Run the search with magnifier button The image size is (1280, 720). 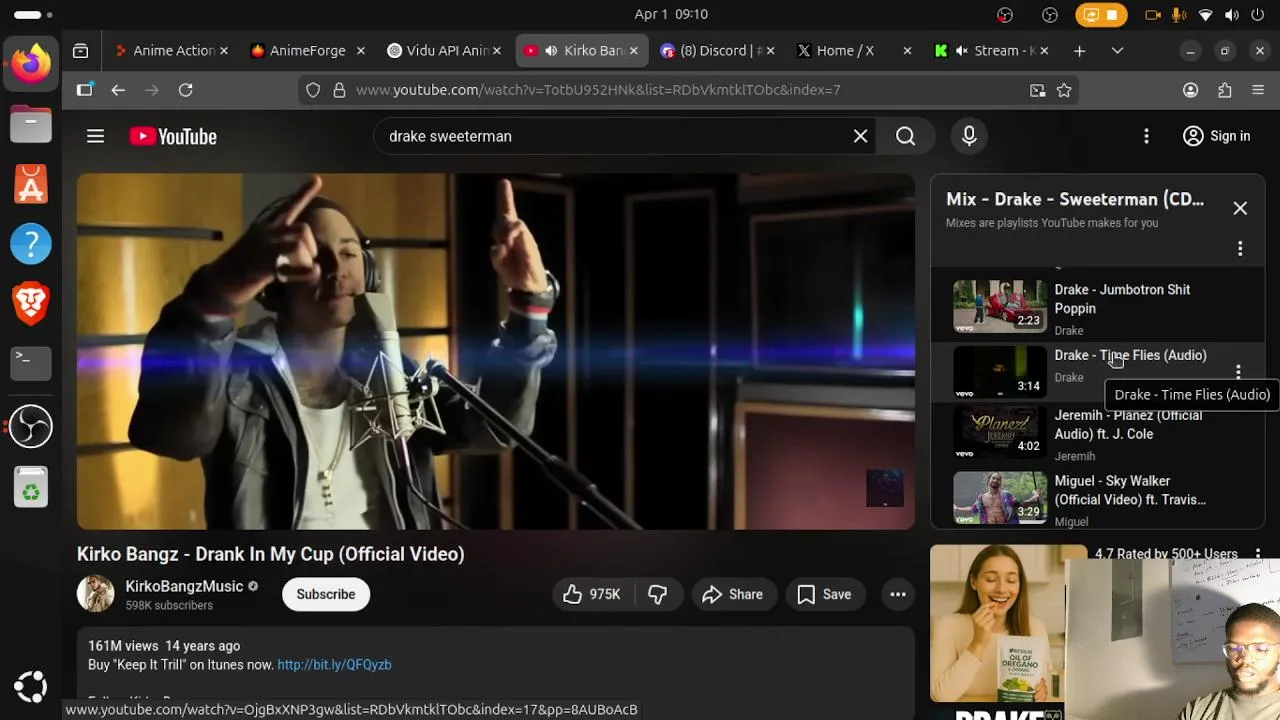pos(905,136)
